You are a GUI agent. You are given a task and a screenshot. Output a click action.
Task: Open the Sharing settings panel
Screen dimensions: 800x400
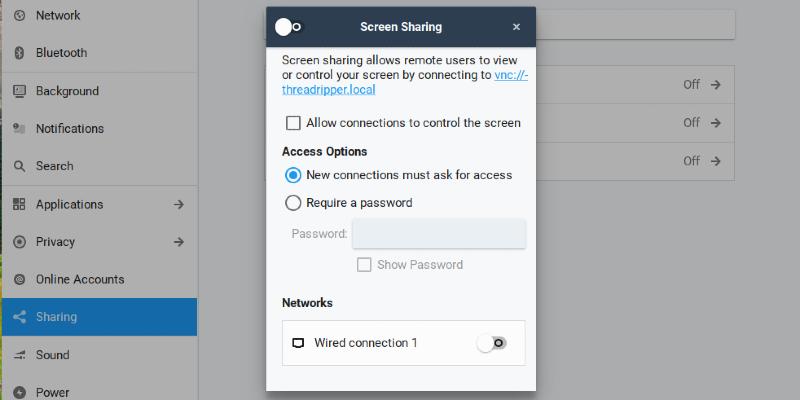pyautogui.click(x=56, y=317)
